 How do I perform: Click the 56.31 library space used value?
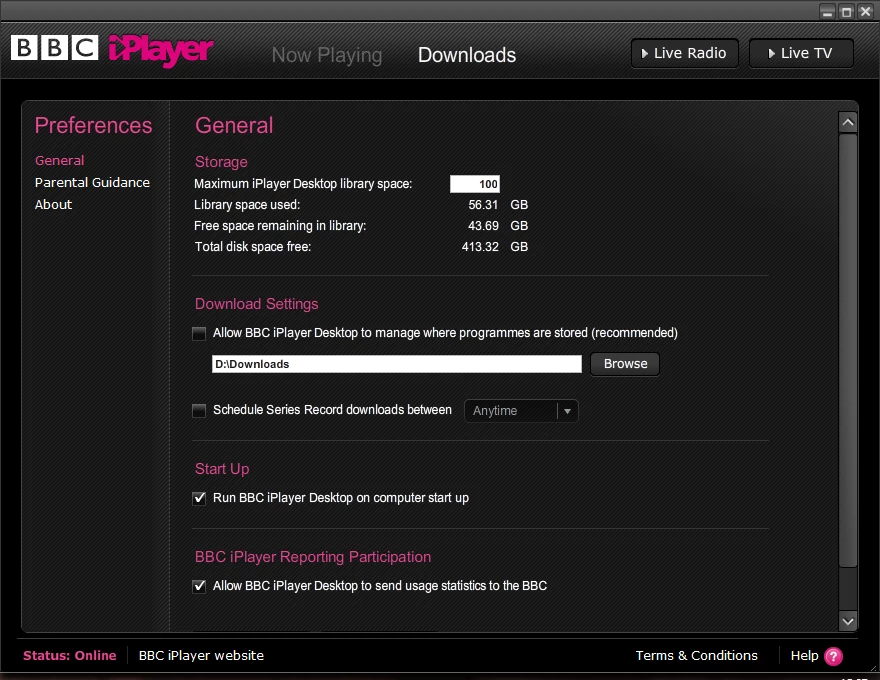[483, 205]
